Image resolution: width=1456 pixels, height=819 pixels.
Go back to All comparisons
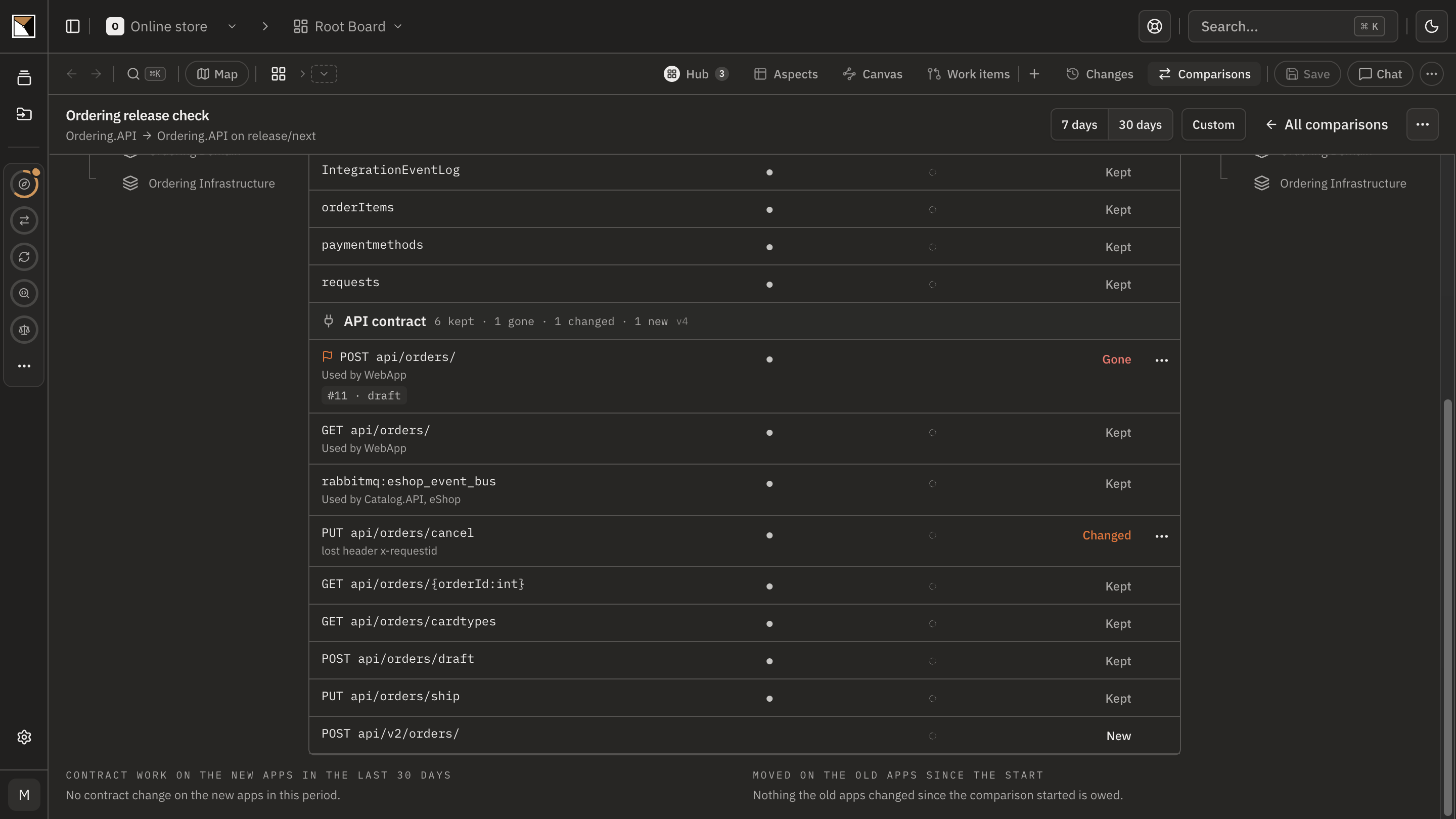tap(1326, 124)
